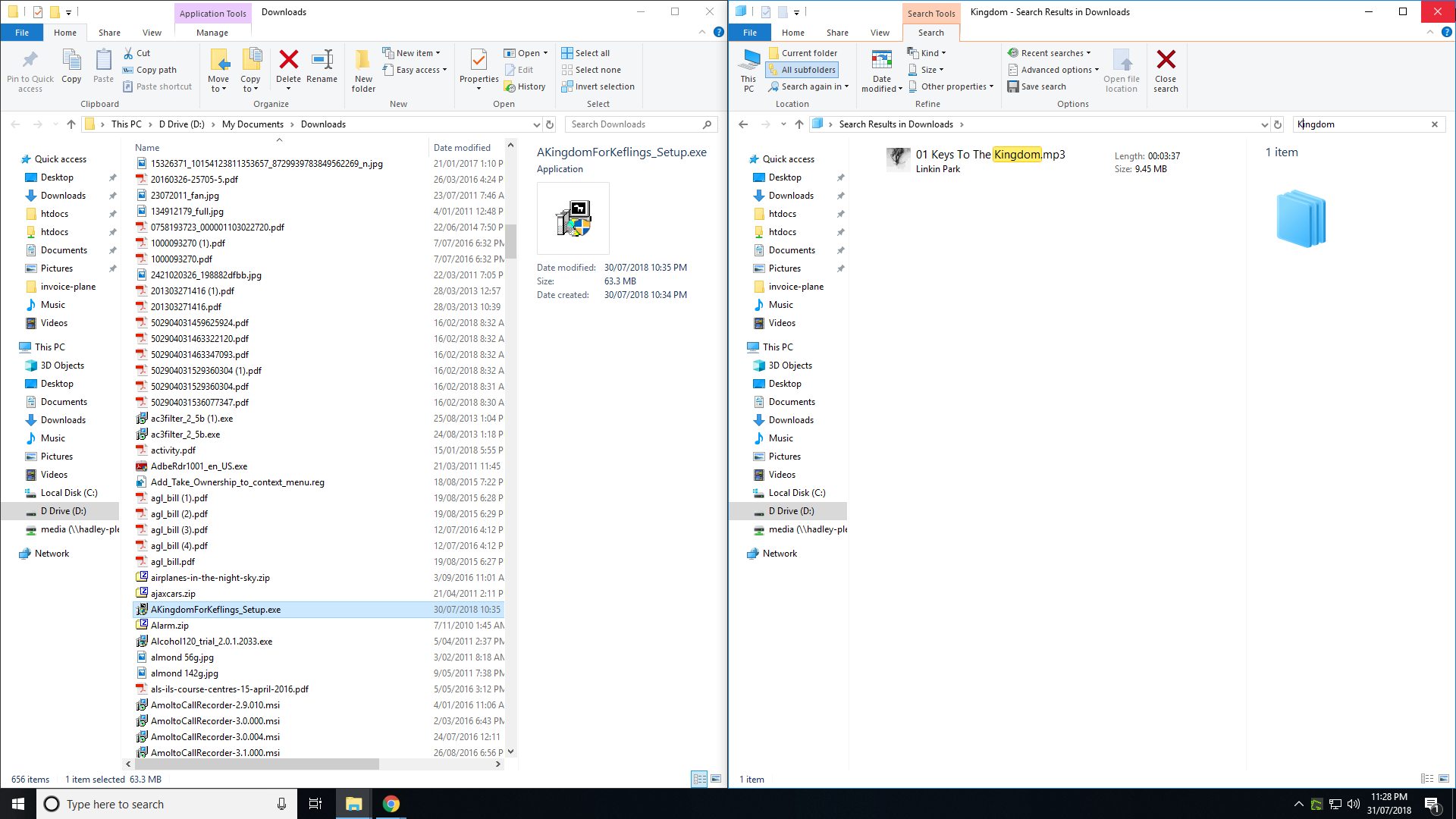This screenshot has width=1456, height=819.
Task: Click Select none in the ribbon
Action: pos(591,70)
